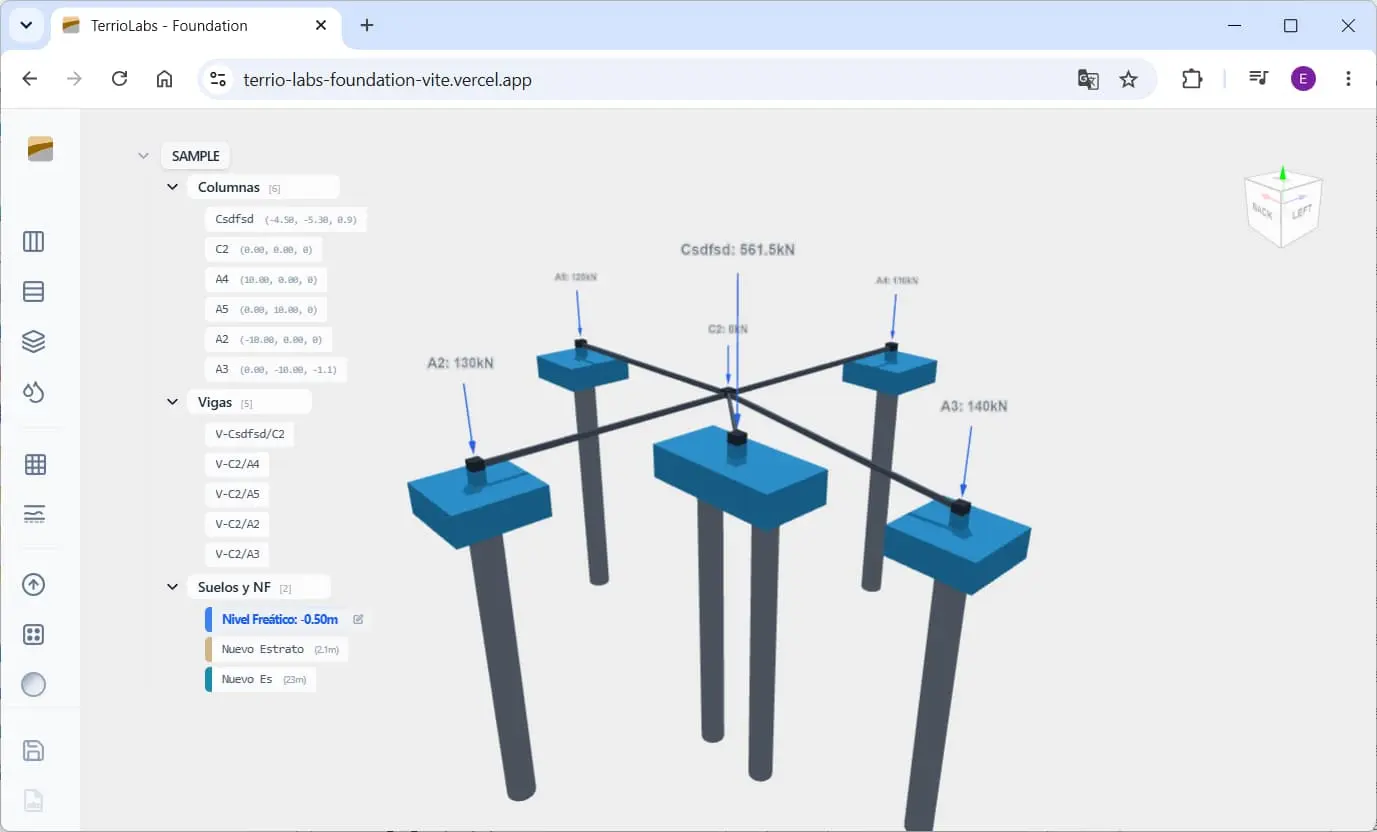The height and width of the screenshot is (832, 1377).
Task: Open the browser extensions puzzle icon
Action: pos(1192,79)
